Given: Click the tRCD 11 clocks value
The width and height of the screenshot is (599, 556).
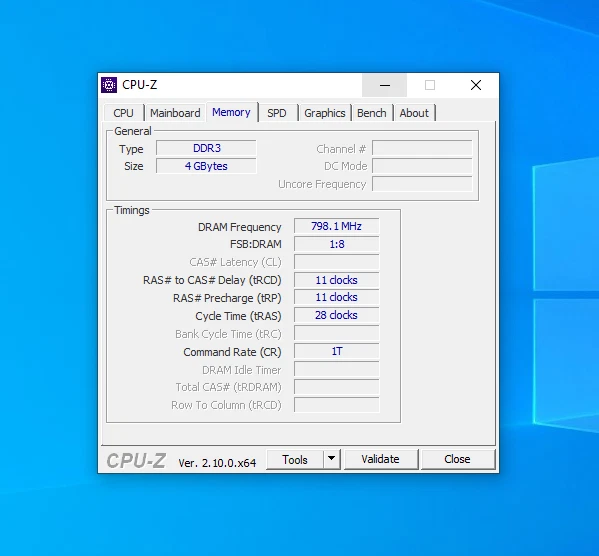Looking at the screenshot, I should tap(337, 280).
